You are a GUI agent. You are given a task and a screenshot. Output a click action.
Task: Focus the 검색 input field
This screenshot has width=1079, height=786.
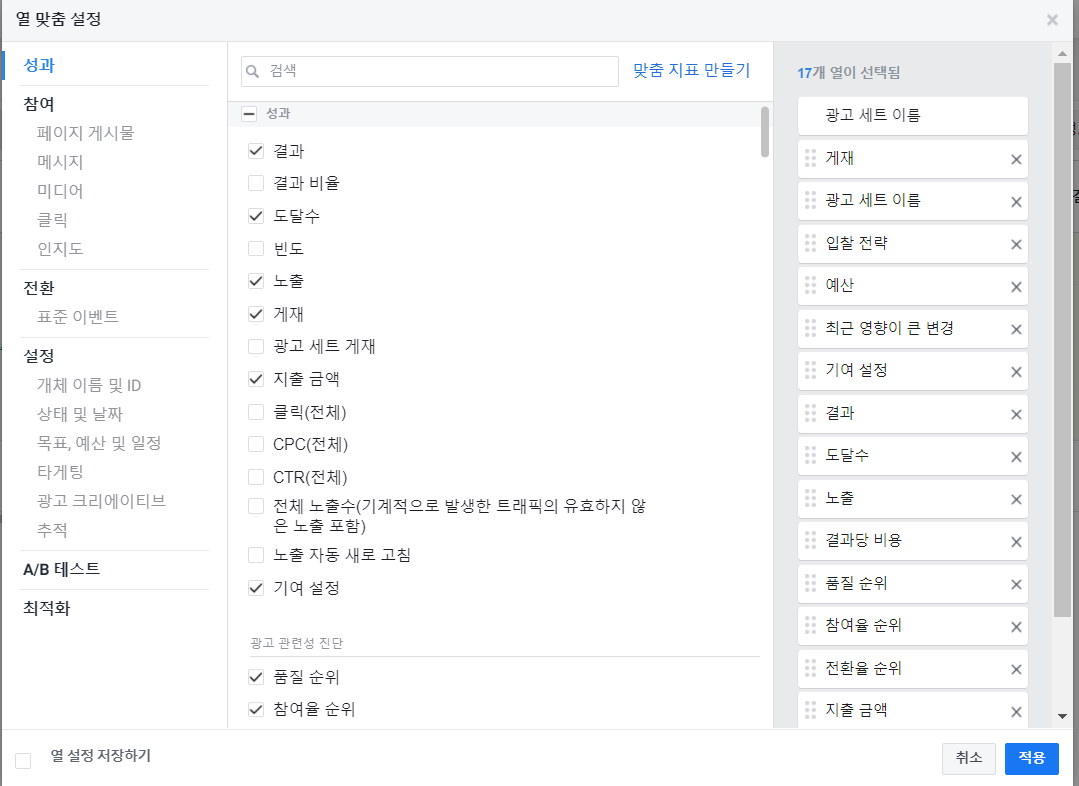coord(430,71)
